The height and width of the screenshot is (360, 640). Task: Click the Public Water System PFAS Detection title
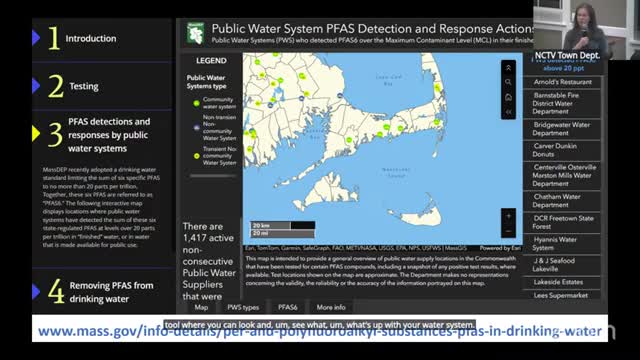point(372,29)
